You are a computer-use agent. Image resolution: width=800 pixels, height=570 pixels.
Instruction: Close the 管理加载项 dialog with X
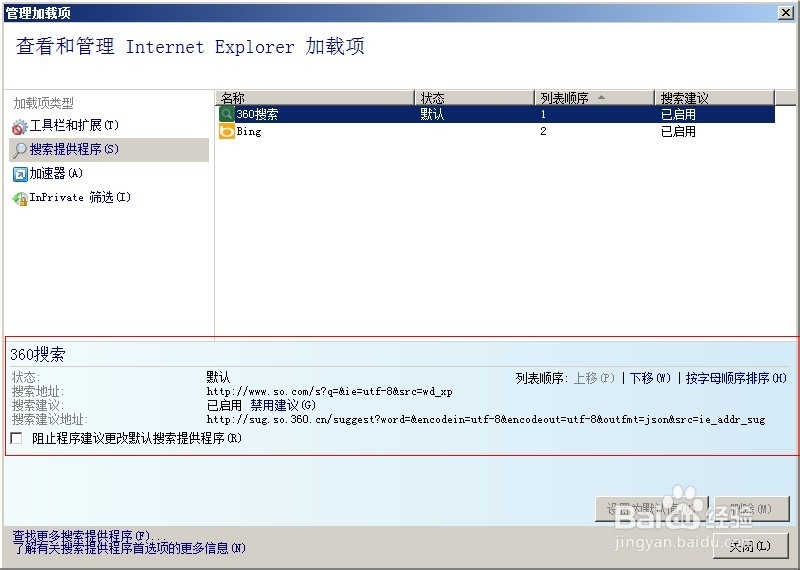coord(786,13)
